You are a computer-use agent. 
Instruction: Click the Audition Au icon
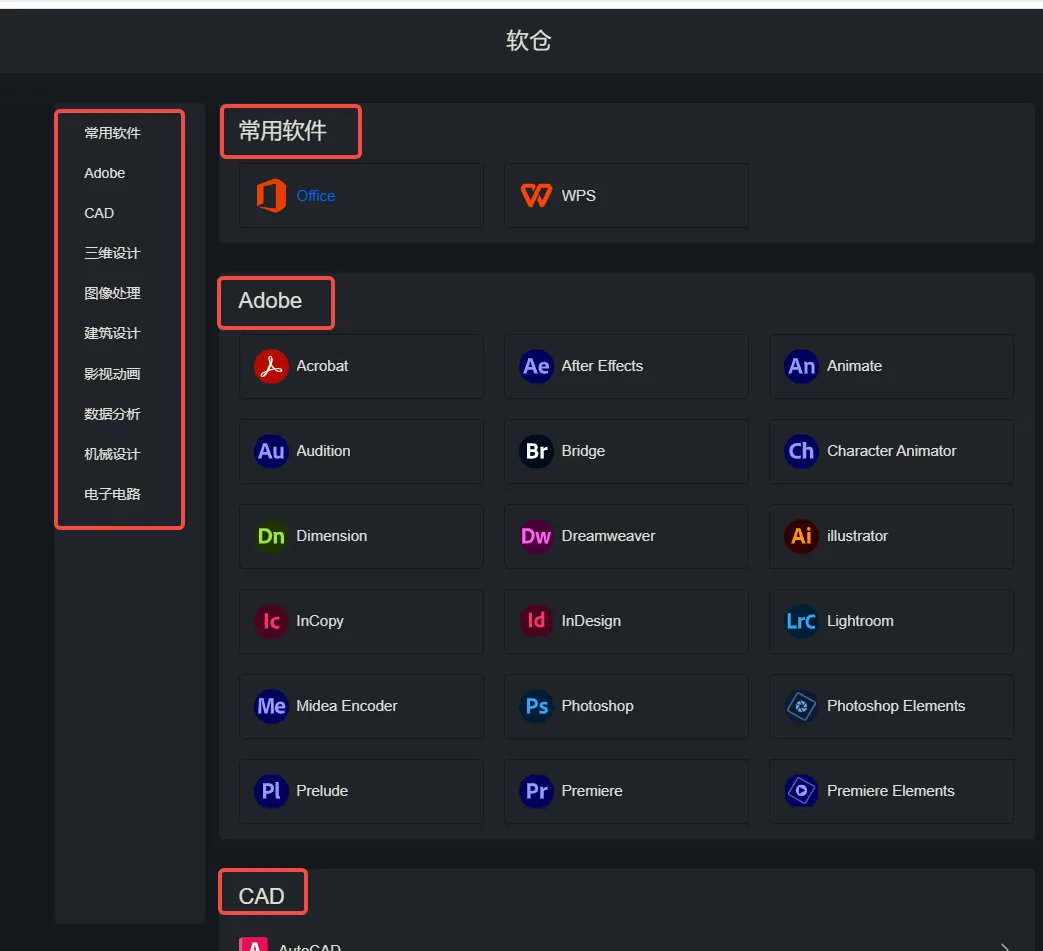pos(271,452)
